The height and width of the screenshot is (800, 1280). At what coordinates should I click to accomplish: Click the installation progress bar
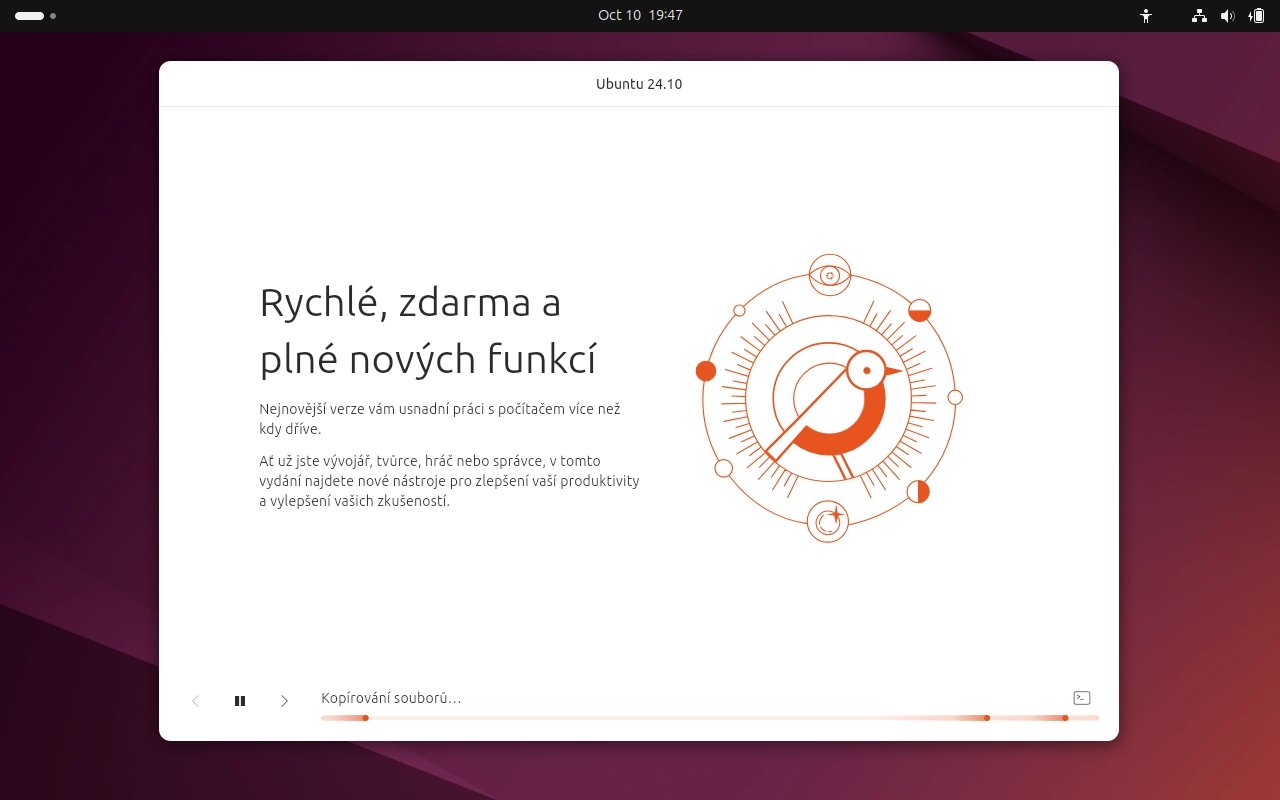[x=710, y=718]
